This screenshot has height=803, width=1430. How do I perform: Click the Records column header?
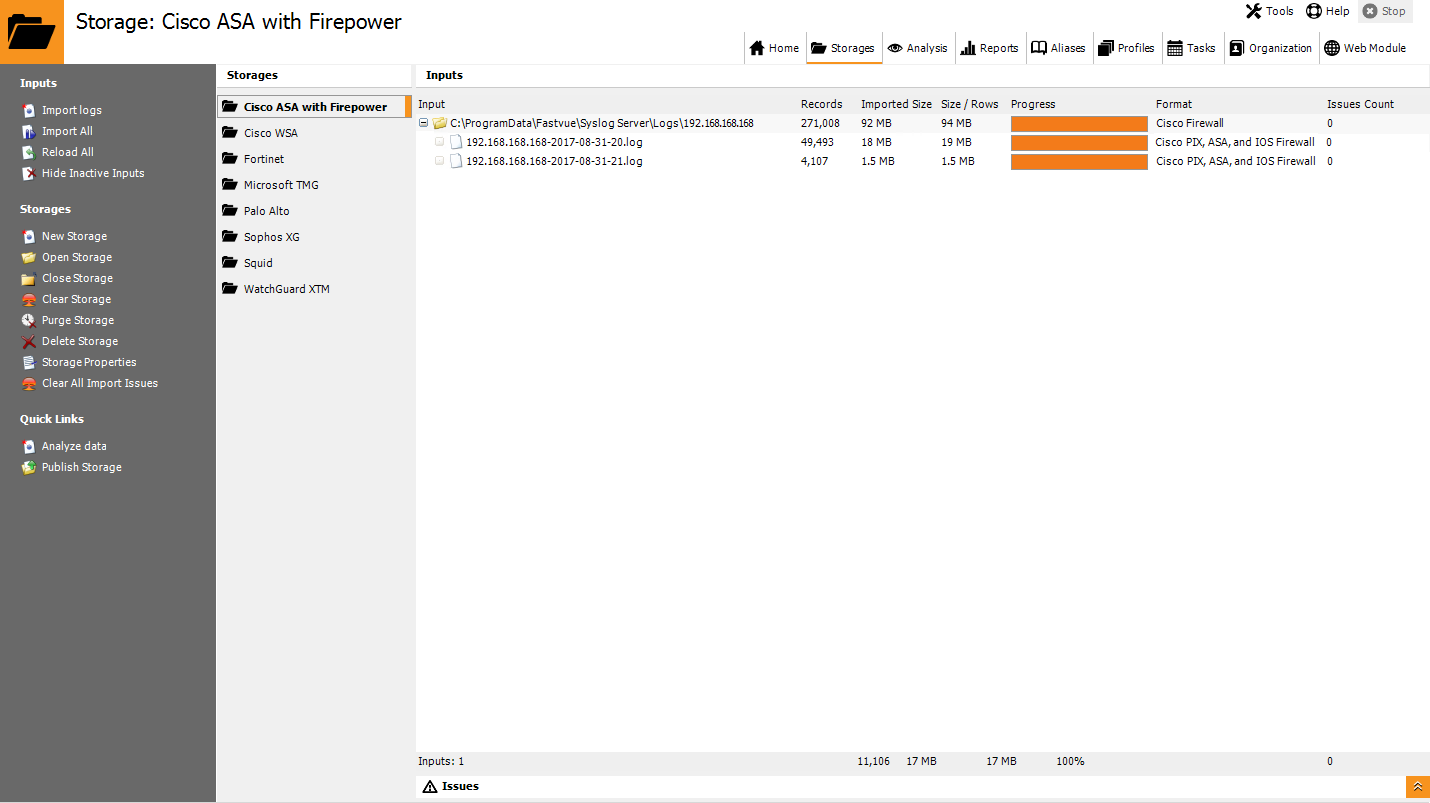coord(821,104)
